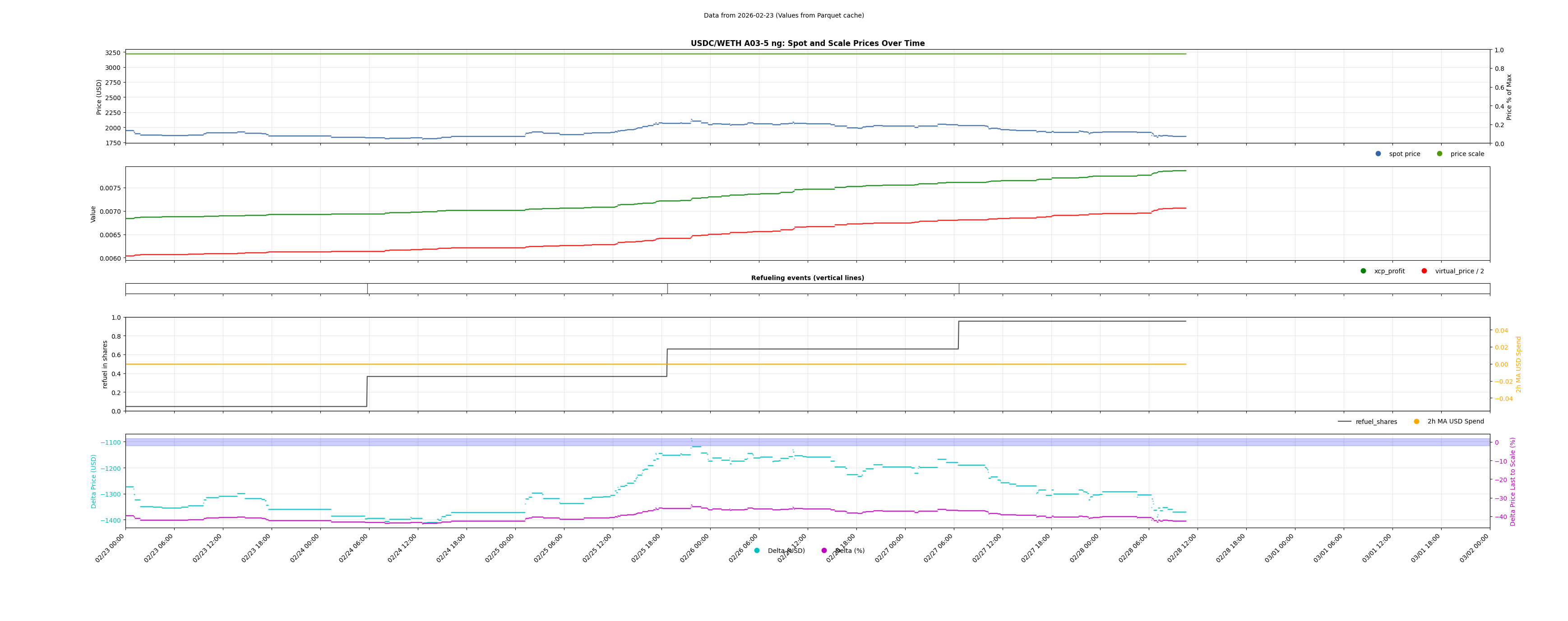Click the Delta Price (USD) axis label
The height and width of the screenshot is (621, 1568).
click(94, 481)
